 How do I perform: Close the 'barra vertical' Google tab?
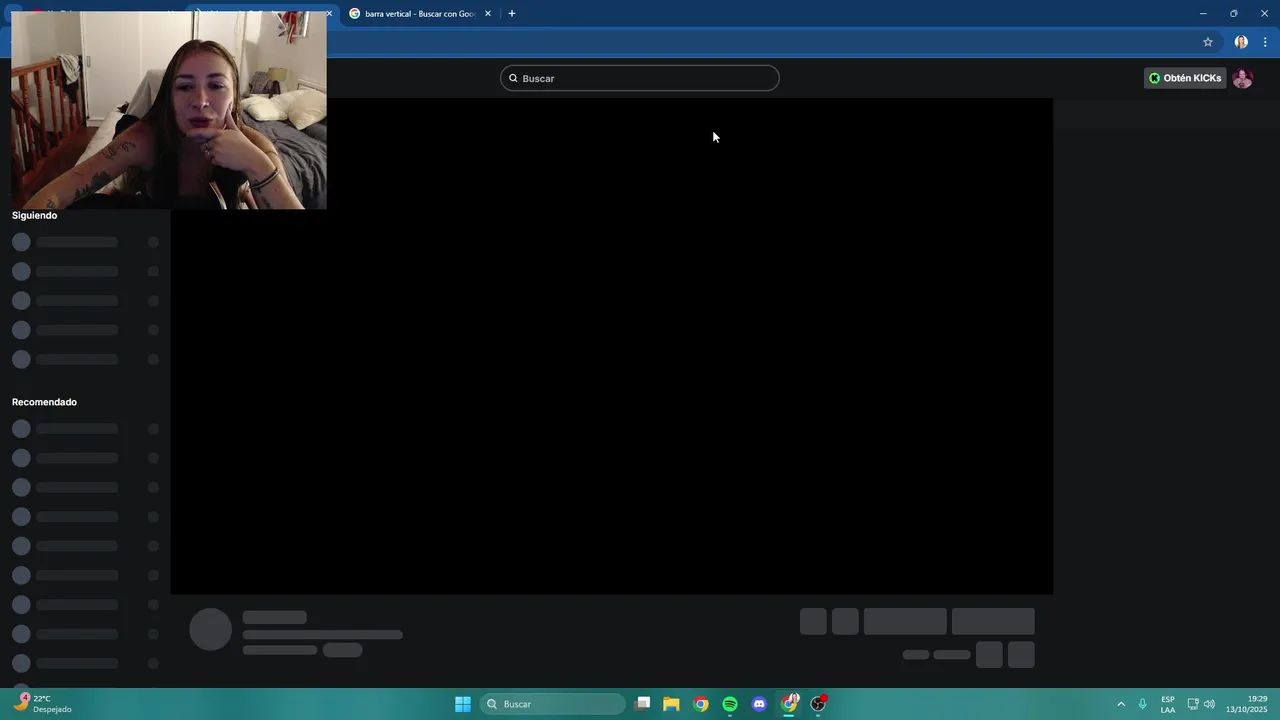point(488,14)
